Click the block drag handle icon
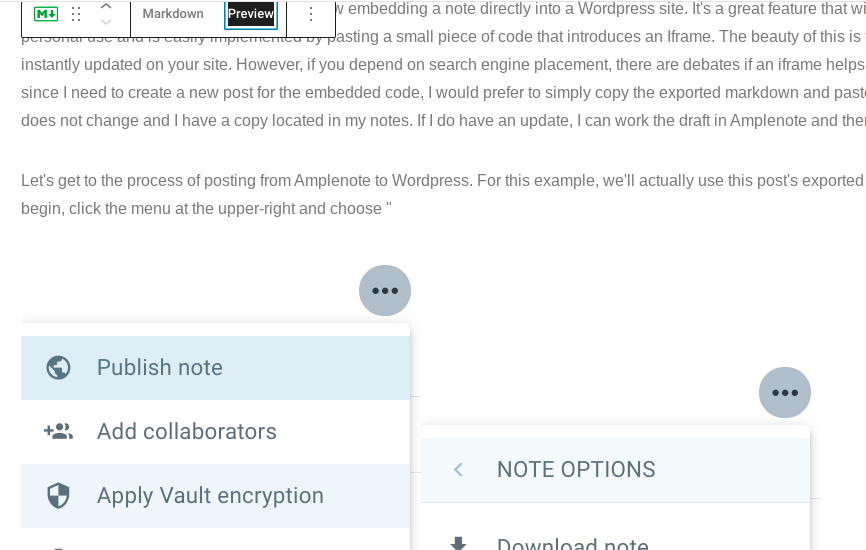Viewport: 866px width, 550px height. click(76, 14)
